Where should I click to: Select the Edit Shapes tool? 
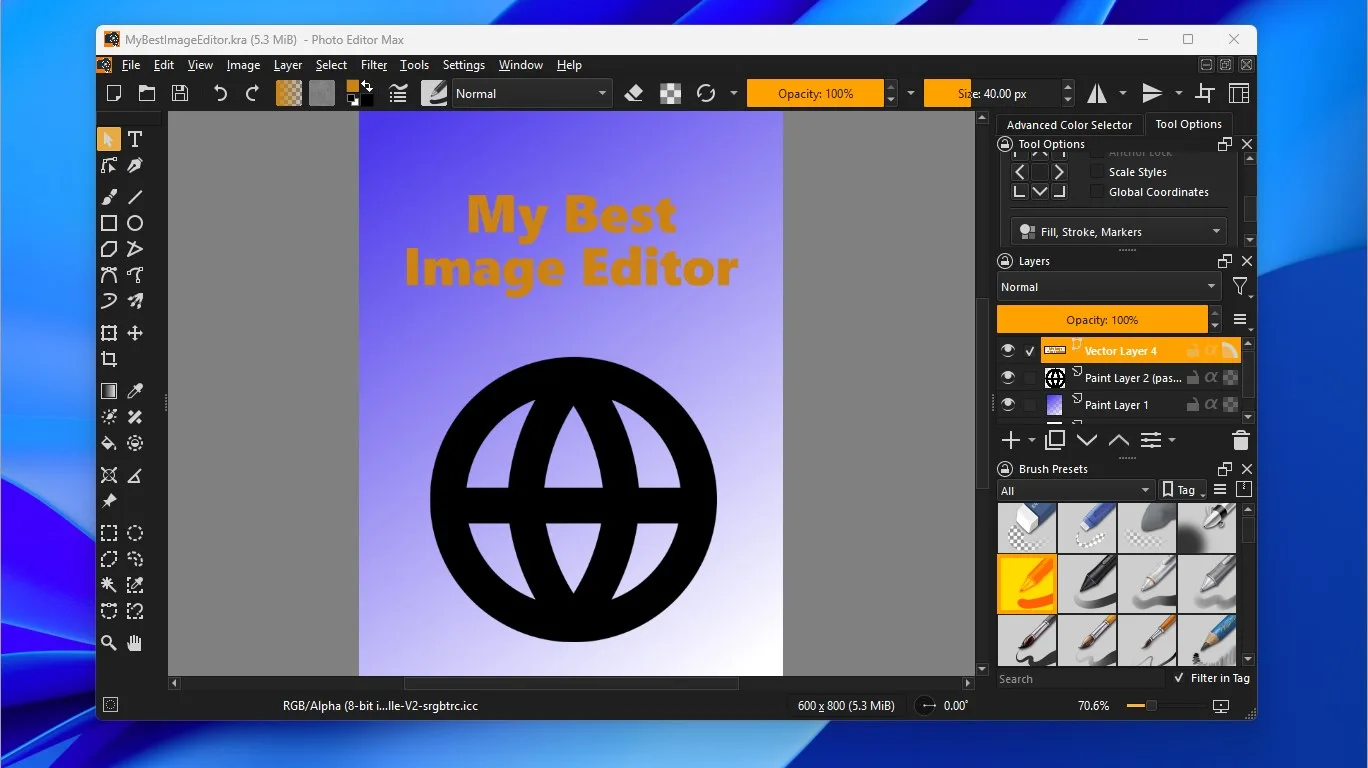point(109,165)
